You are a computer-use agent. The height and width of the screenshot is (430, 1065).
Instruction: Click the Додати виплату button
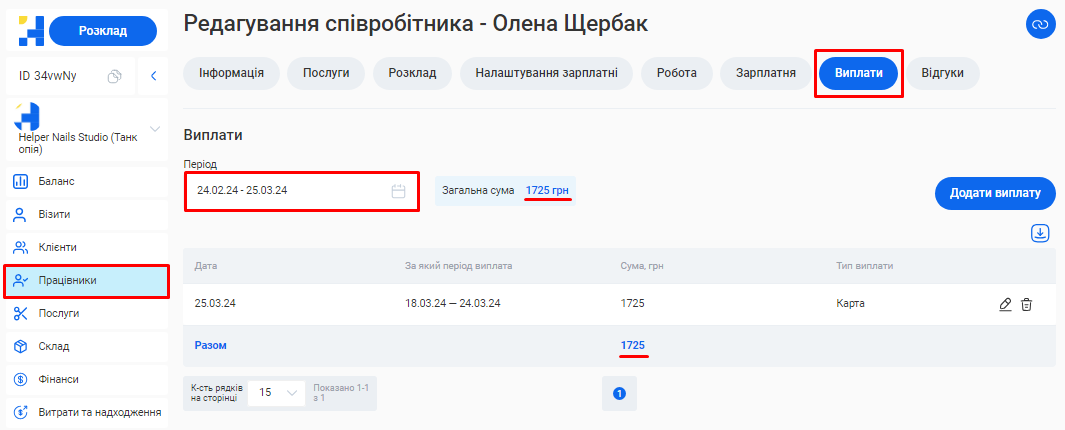(995, 193)
